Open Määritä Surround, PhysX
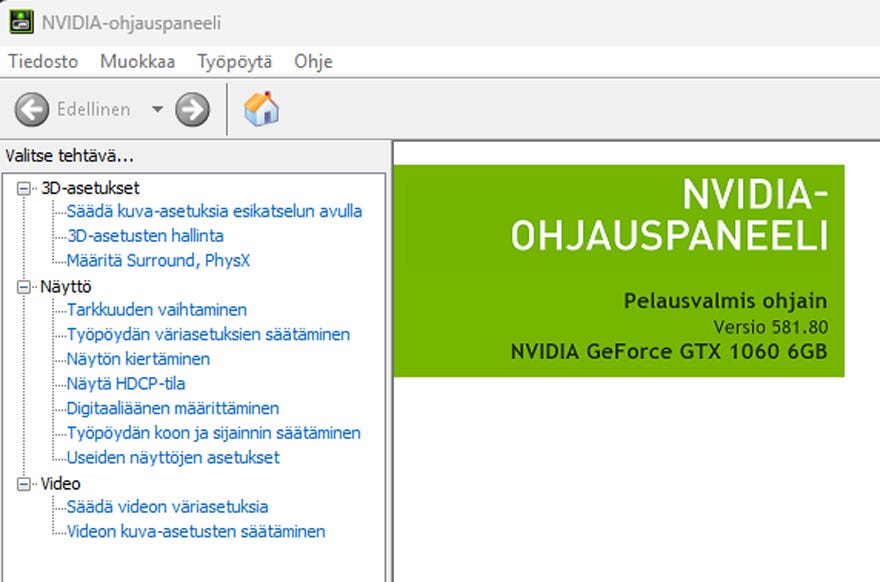Screen dimensions: 880x582 pos(158,260)
